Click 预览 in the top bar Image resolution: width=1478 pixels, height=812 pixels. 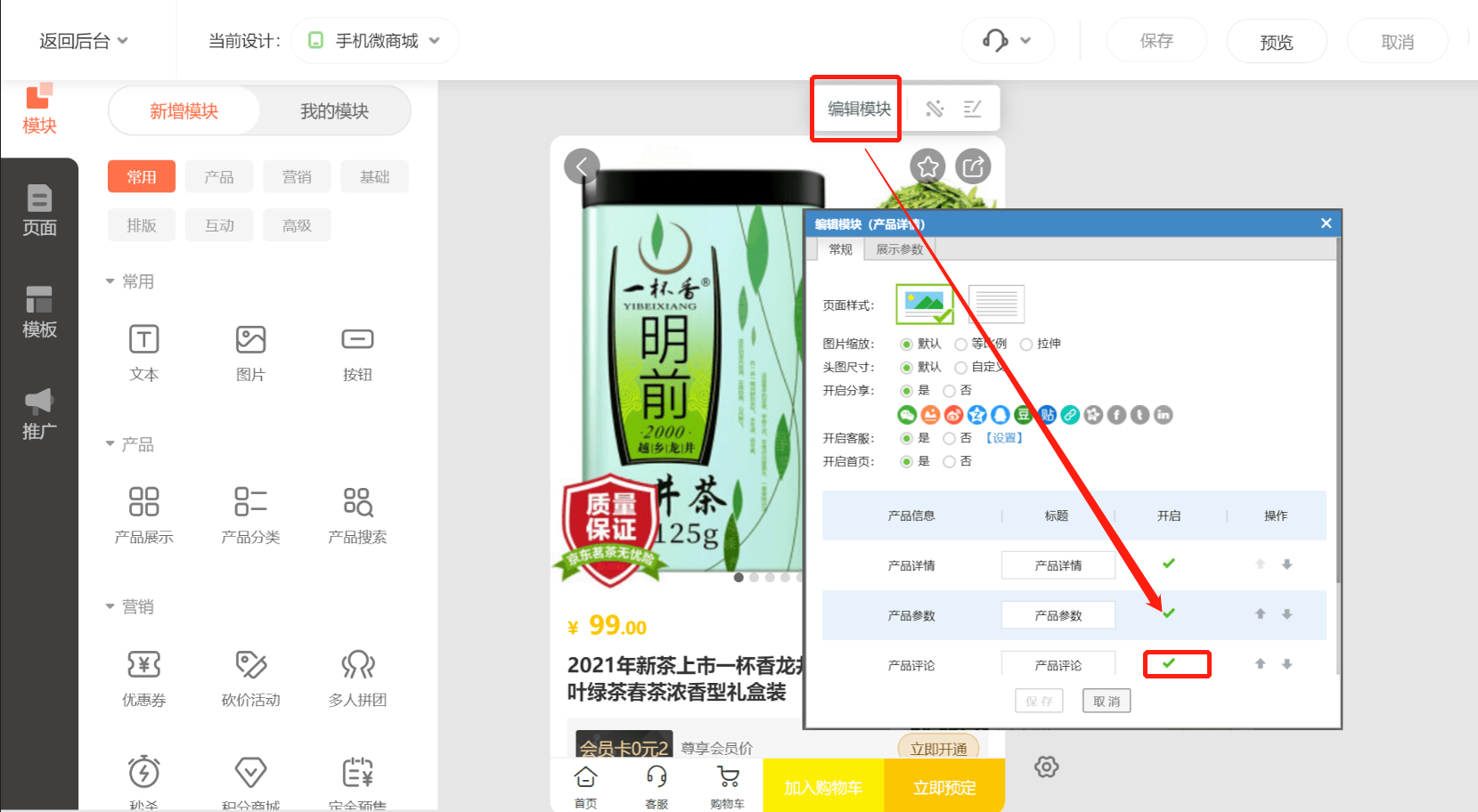(1277, 41)
